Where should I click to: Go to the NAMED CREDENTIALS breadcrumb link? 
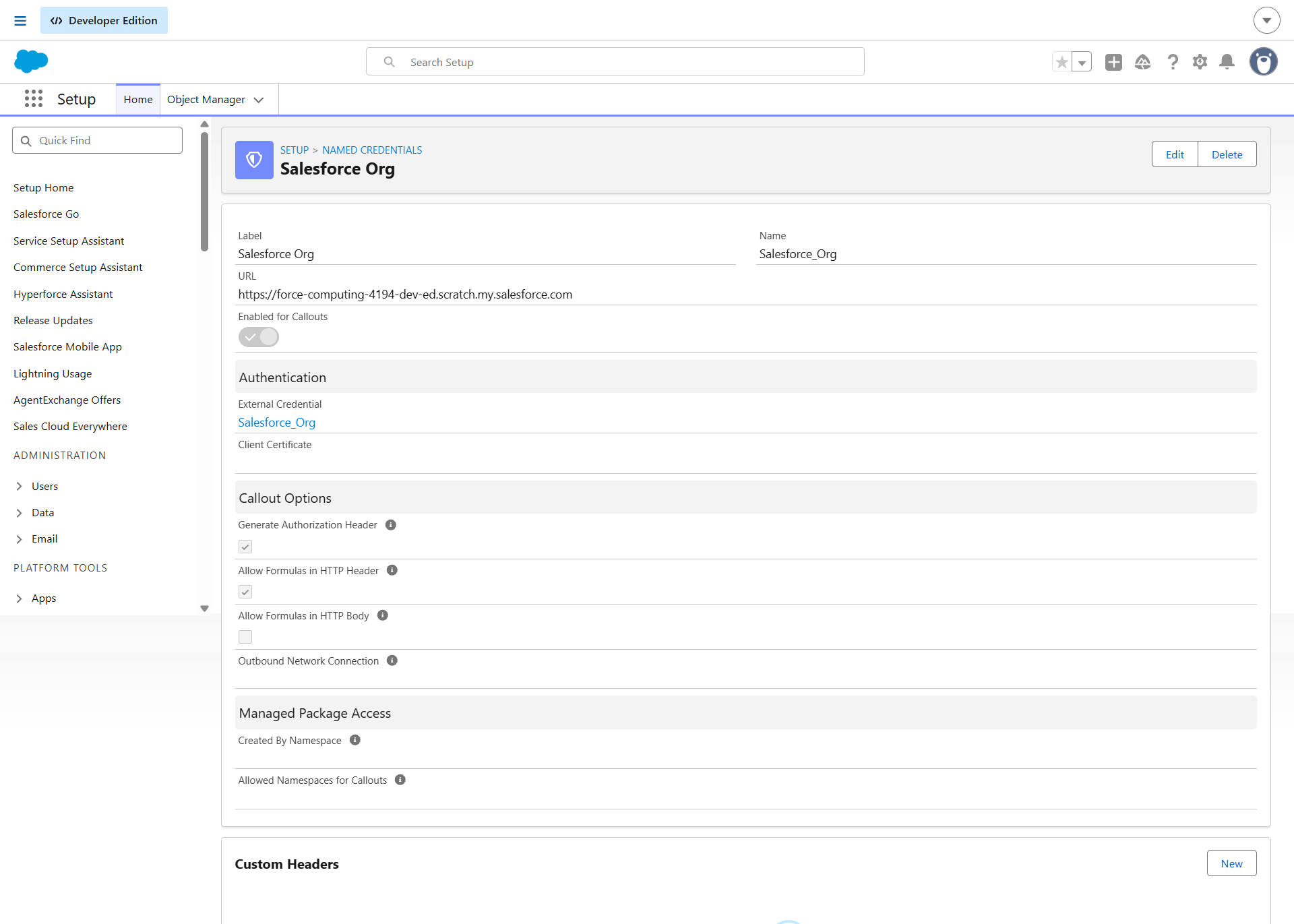pos(373,150)
